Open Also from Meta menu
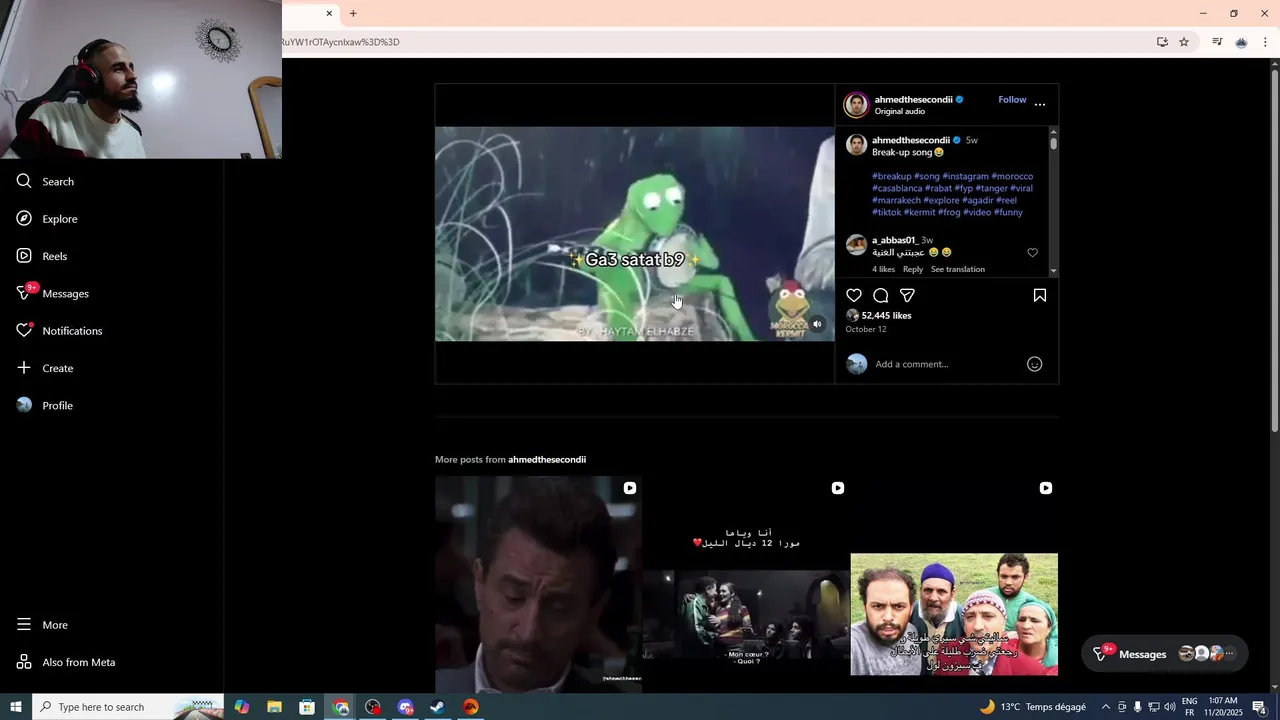The height and width of the screenshot is (720, 1280). point(66,662)
